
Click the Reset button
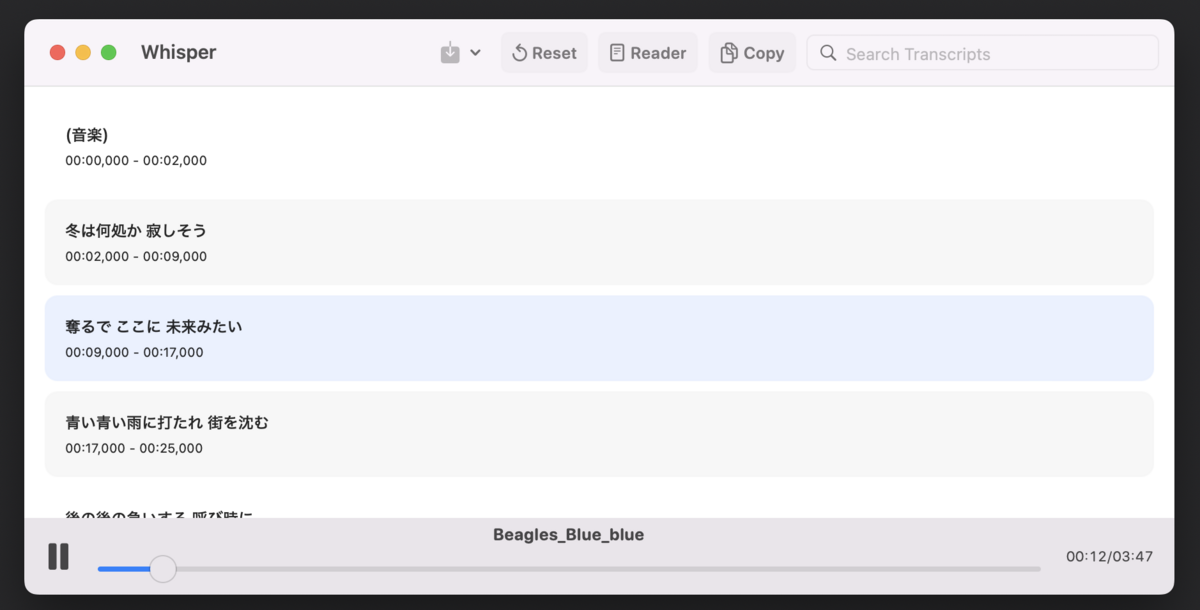click(x=544, y=53)
